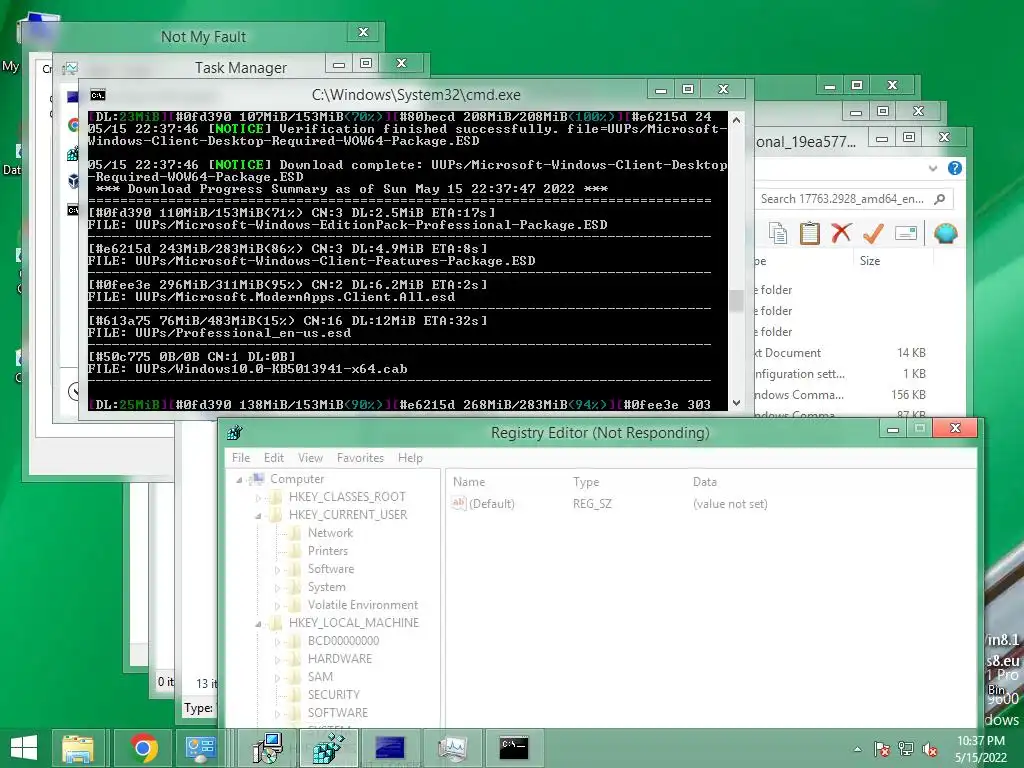Click the Data column header in Registry Editor
This screenshot has width=1024, height=768.
705,482
